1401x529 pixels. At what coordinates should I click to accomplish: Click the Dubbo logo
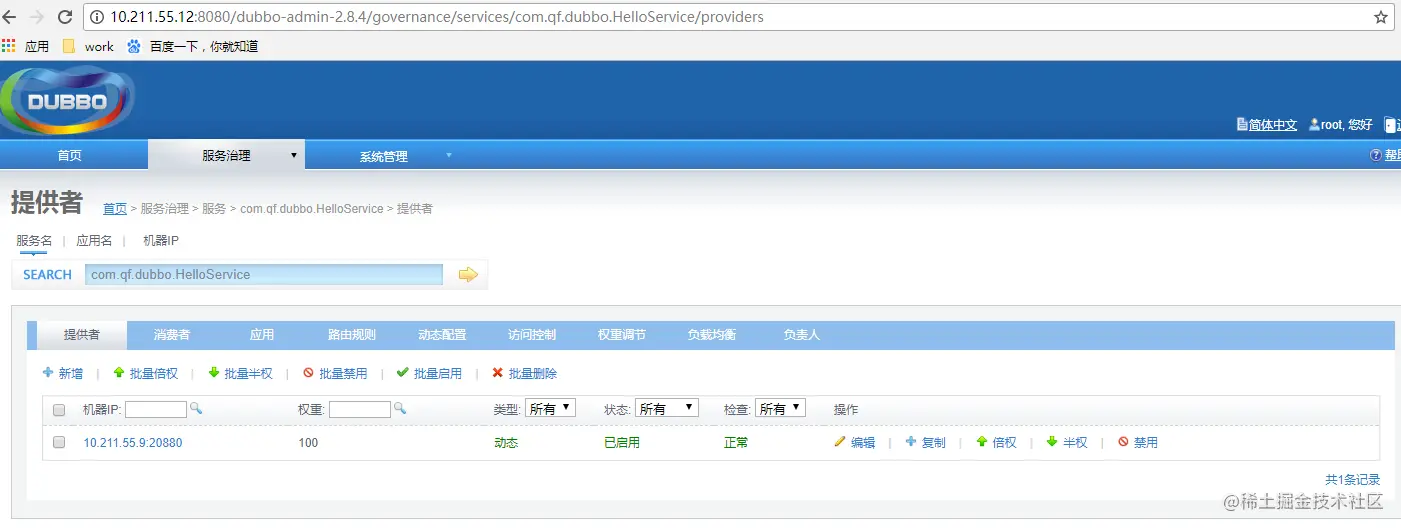tap(67, 100)
